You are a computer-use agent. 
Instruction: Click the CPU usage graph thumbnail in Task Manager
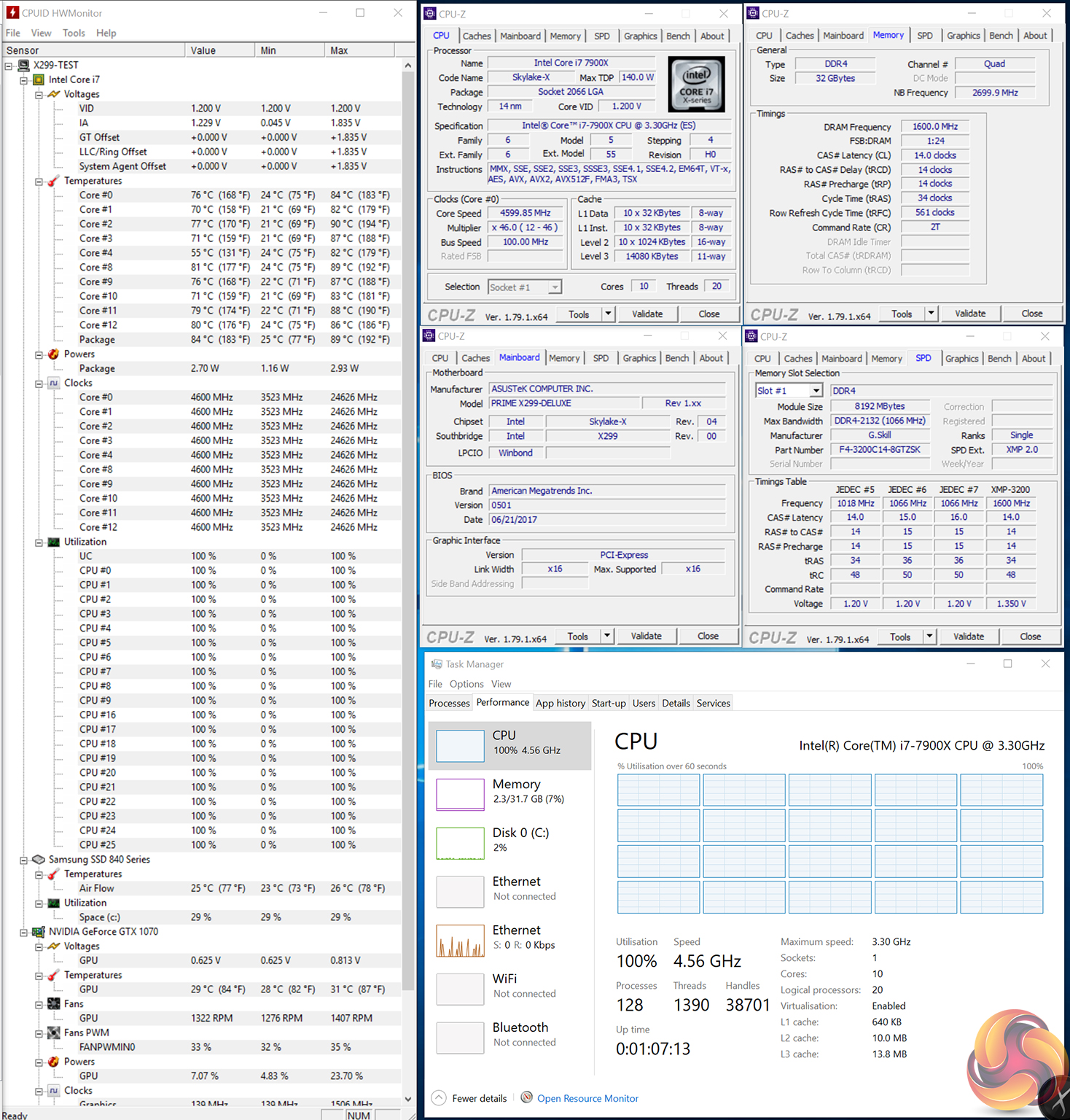coord(460,746)
